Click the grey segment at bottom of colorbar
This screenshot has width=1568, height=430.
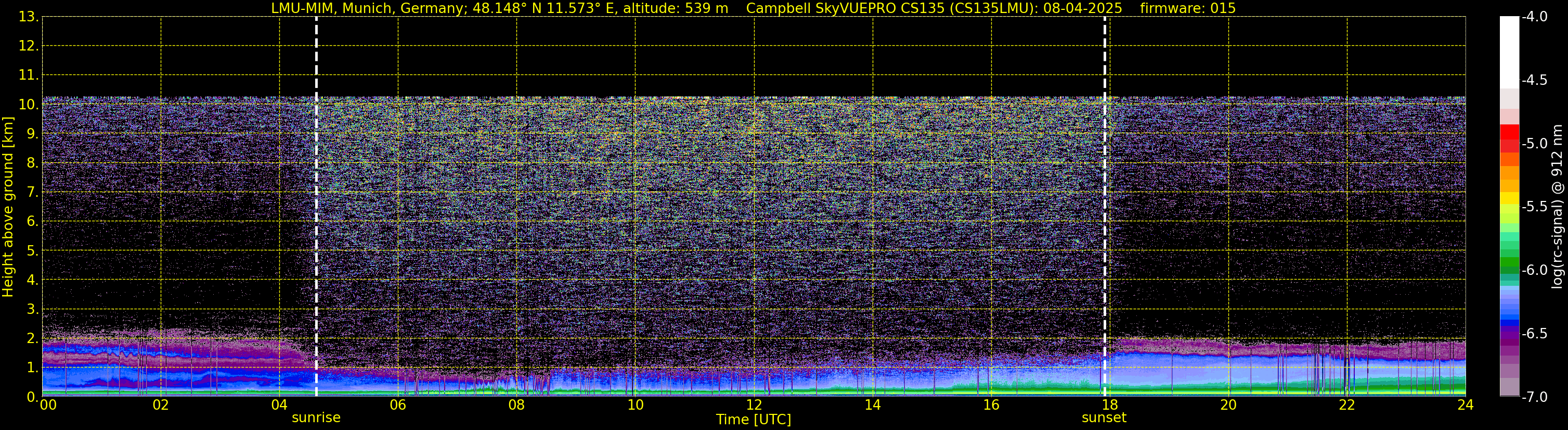[1510, 387]
